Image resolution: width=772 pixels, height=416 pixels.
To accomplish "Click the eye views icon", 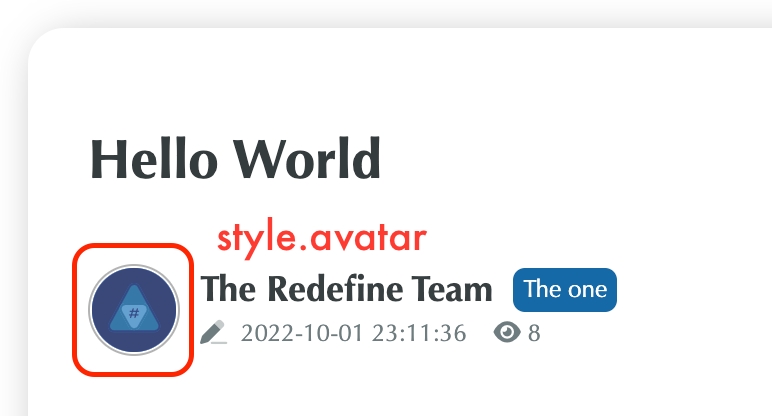I will tap(507, 332).
